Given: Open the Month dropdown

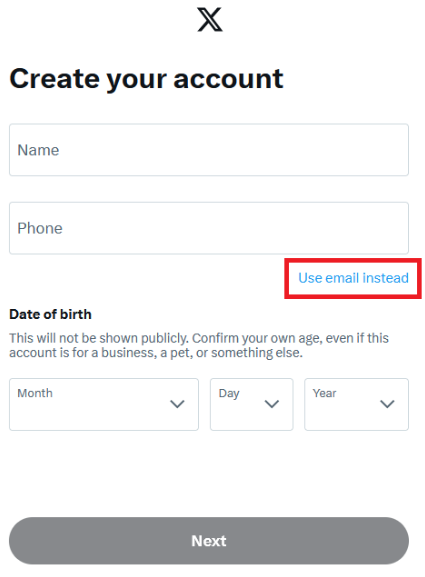Looking at the screenshot, I should pos(104,404).
